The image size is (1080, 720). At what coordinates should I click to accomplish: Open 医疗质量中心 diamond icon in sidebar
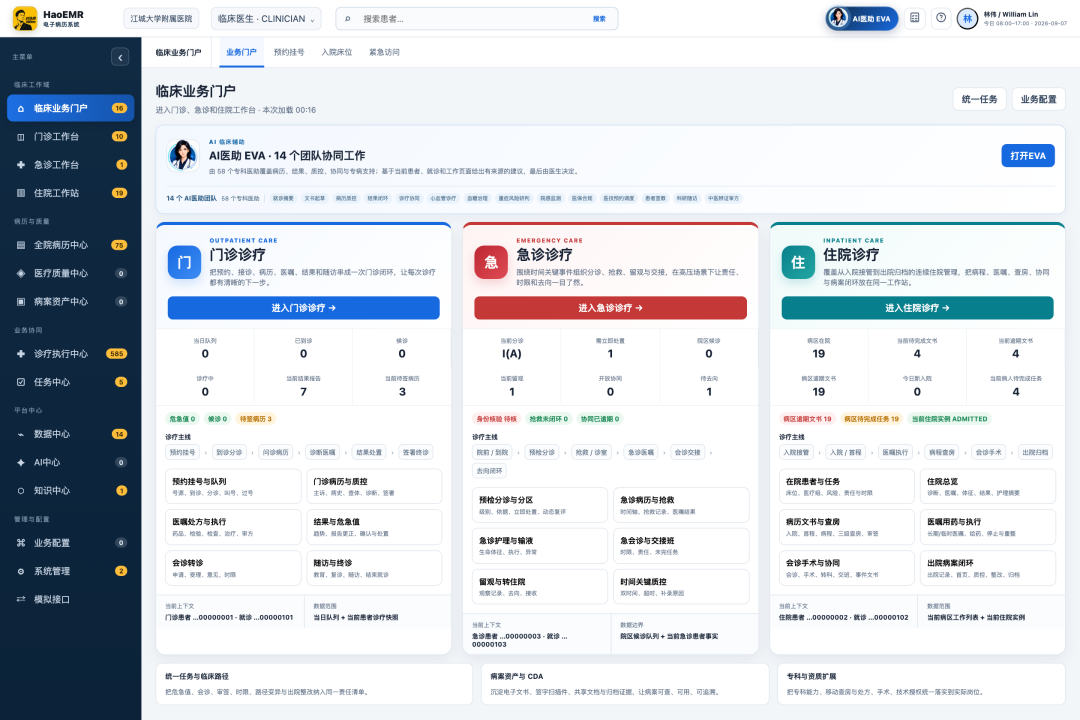(x=21, y=274)
